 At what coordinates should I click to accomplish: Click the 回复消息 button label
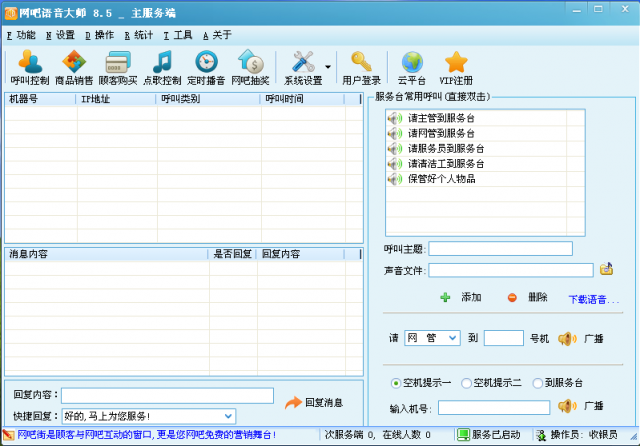(x=324, y=403)
